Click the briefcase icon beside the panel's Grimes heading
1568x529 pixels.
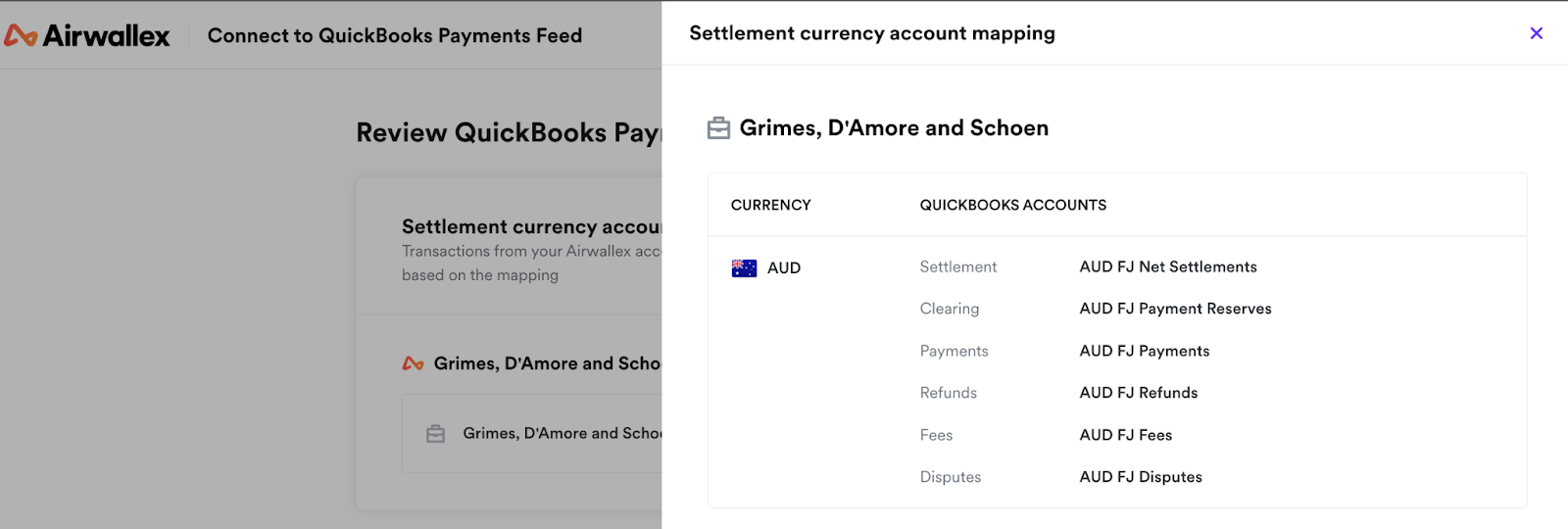coord(718,128)
